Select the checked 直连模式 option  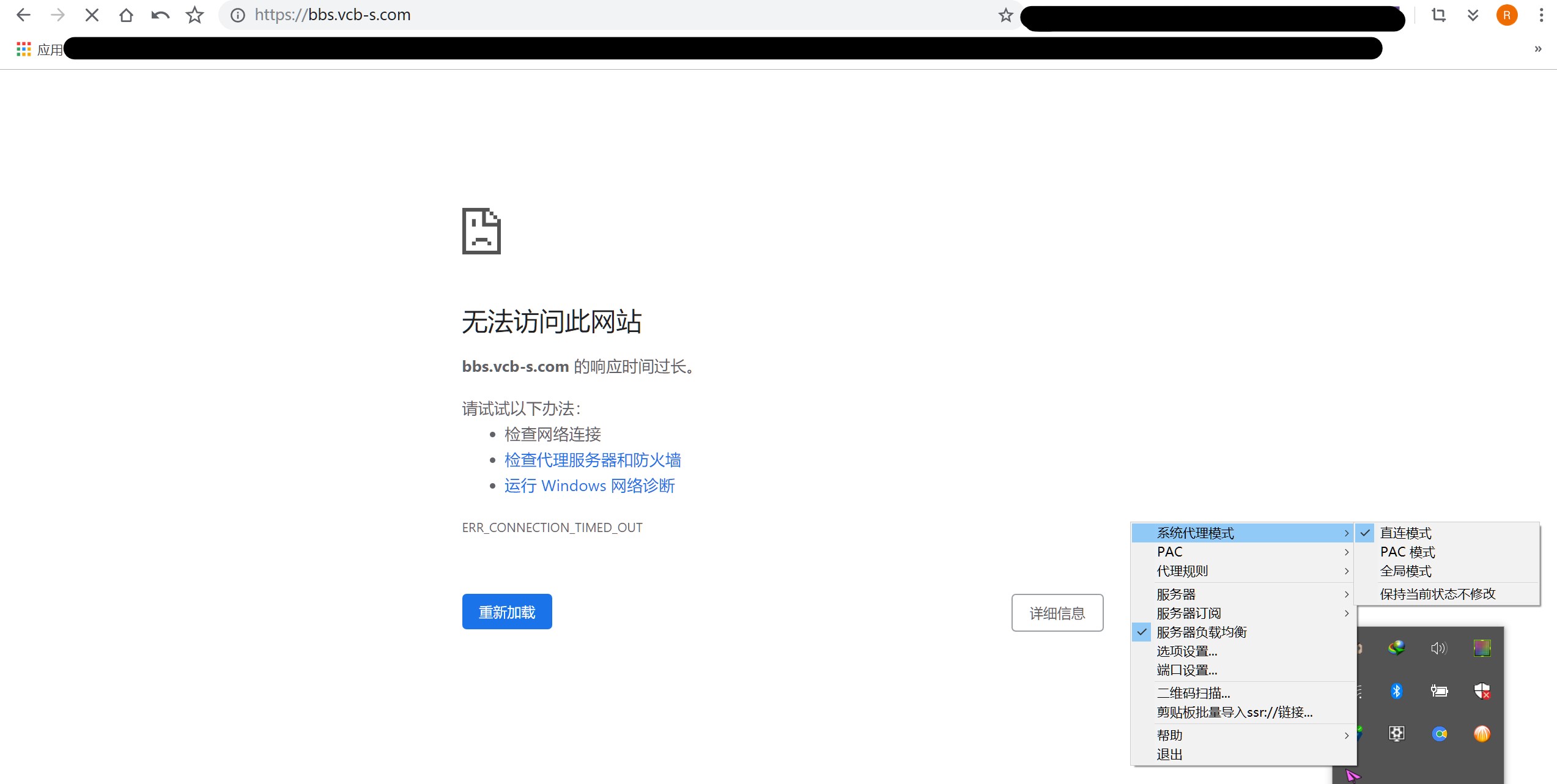1447,533
